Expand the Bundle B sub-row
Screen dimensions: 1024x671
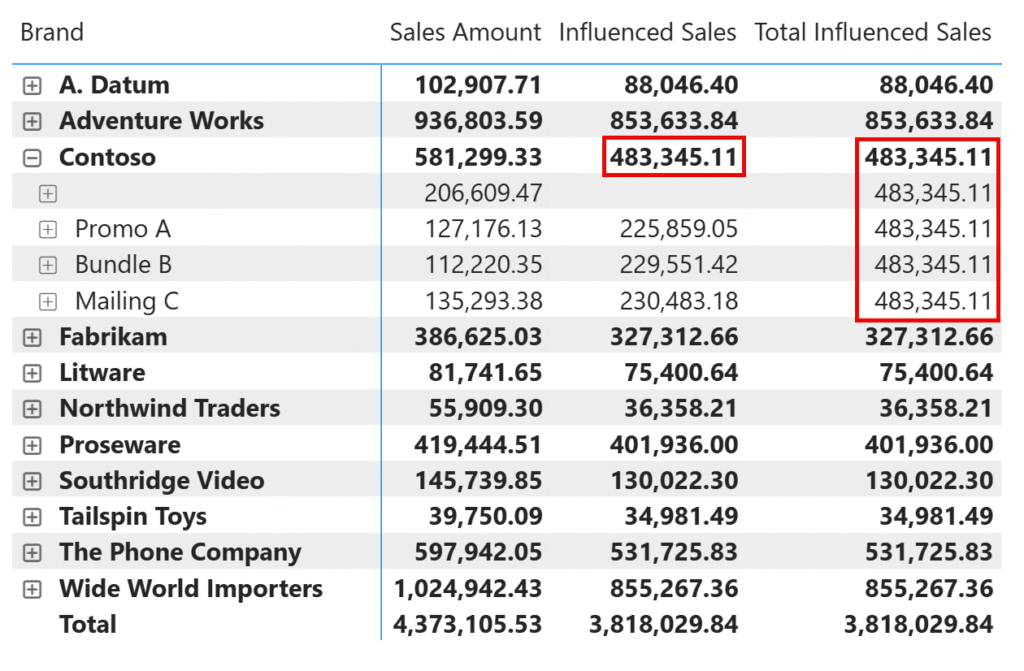47,266
